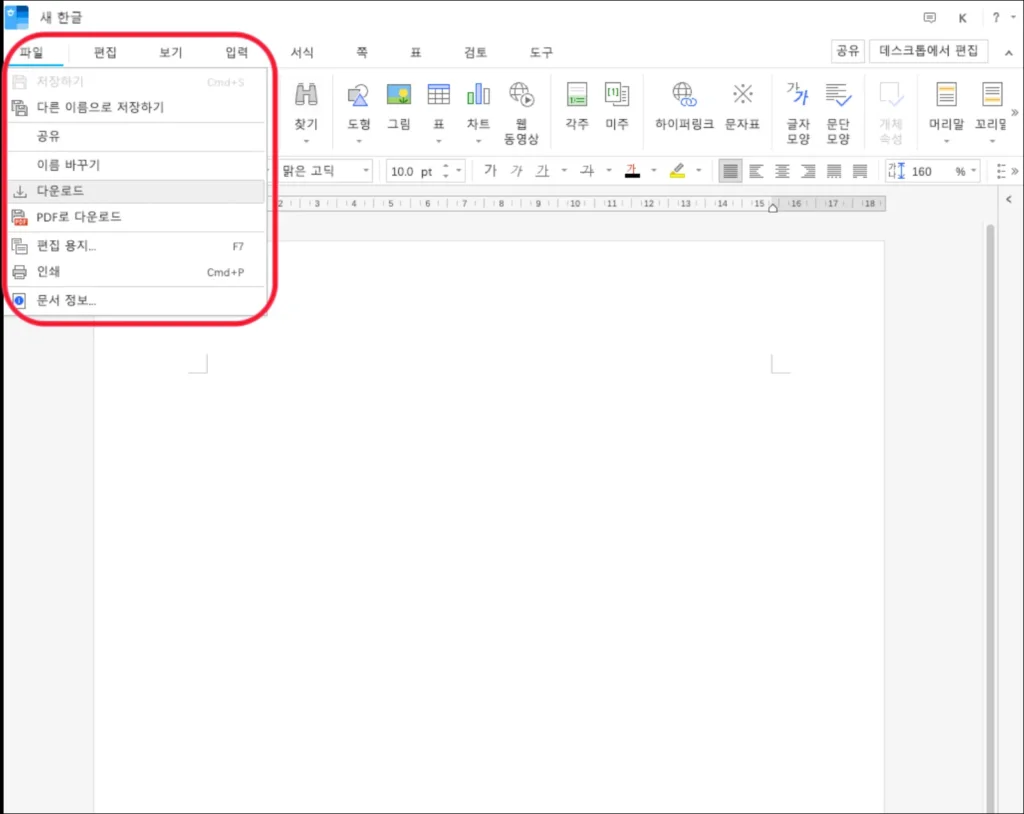
Task: Switch to the 서식 tab
Action: click(x=302, y=52)
